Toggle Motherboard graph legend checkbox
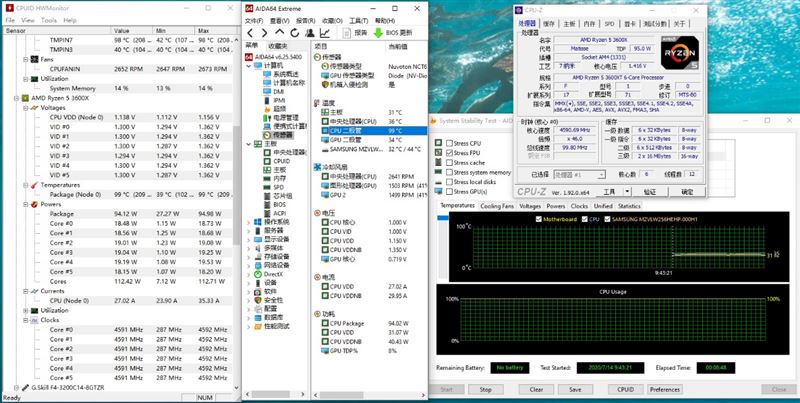This screenshot has width=800, height=403. (x=539, y=219)
